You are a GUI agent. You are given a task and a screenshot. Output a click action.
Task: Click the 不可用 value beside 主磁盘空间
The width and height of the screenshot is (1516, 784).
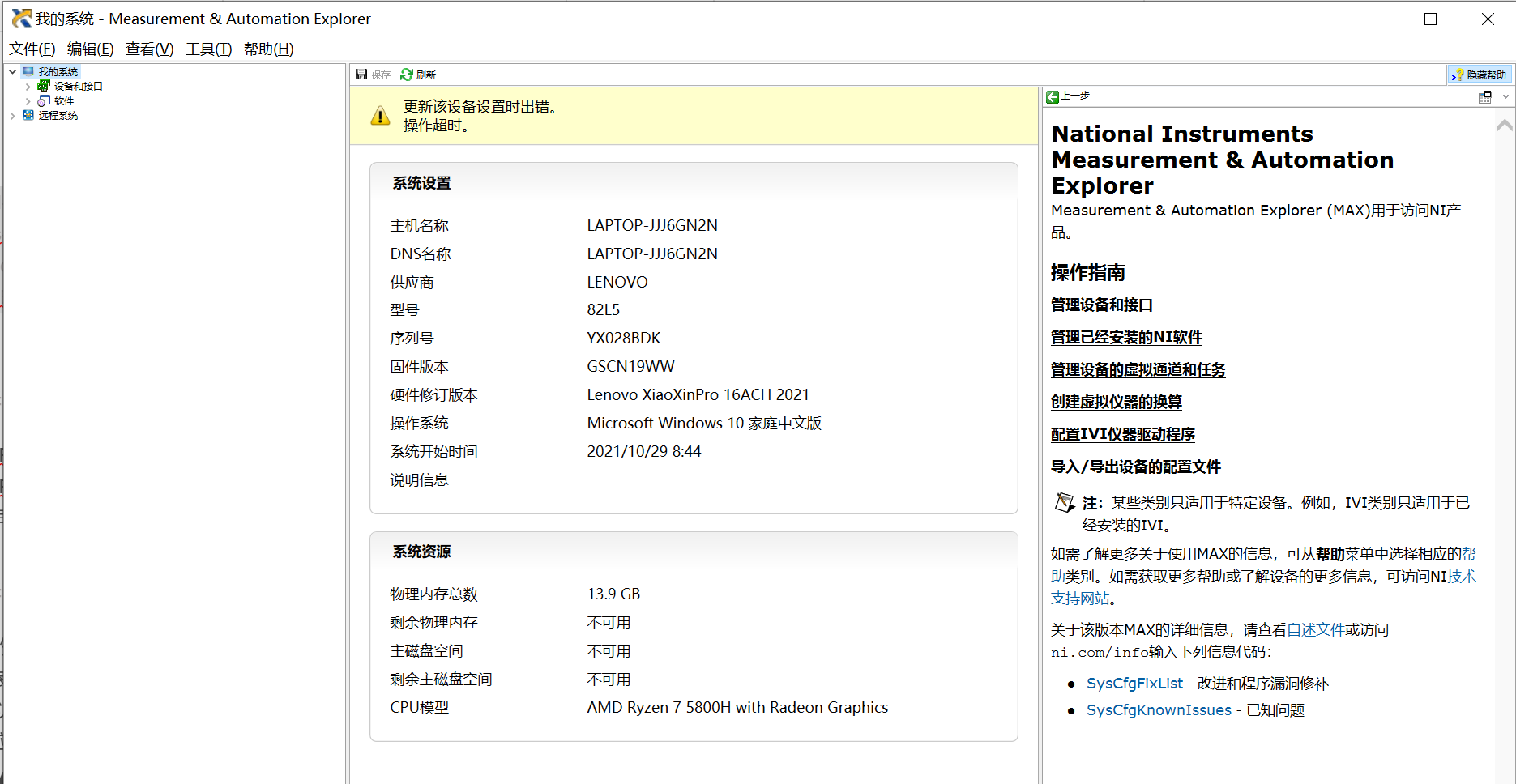pyautogui.click(x=609, y=651)
